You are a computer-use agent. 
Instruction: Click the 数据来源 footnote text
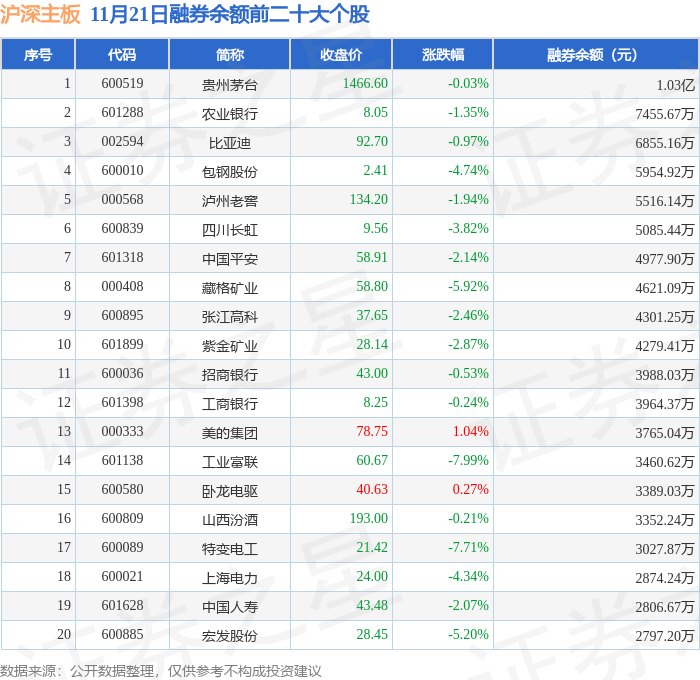coord(161,671)
